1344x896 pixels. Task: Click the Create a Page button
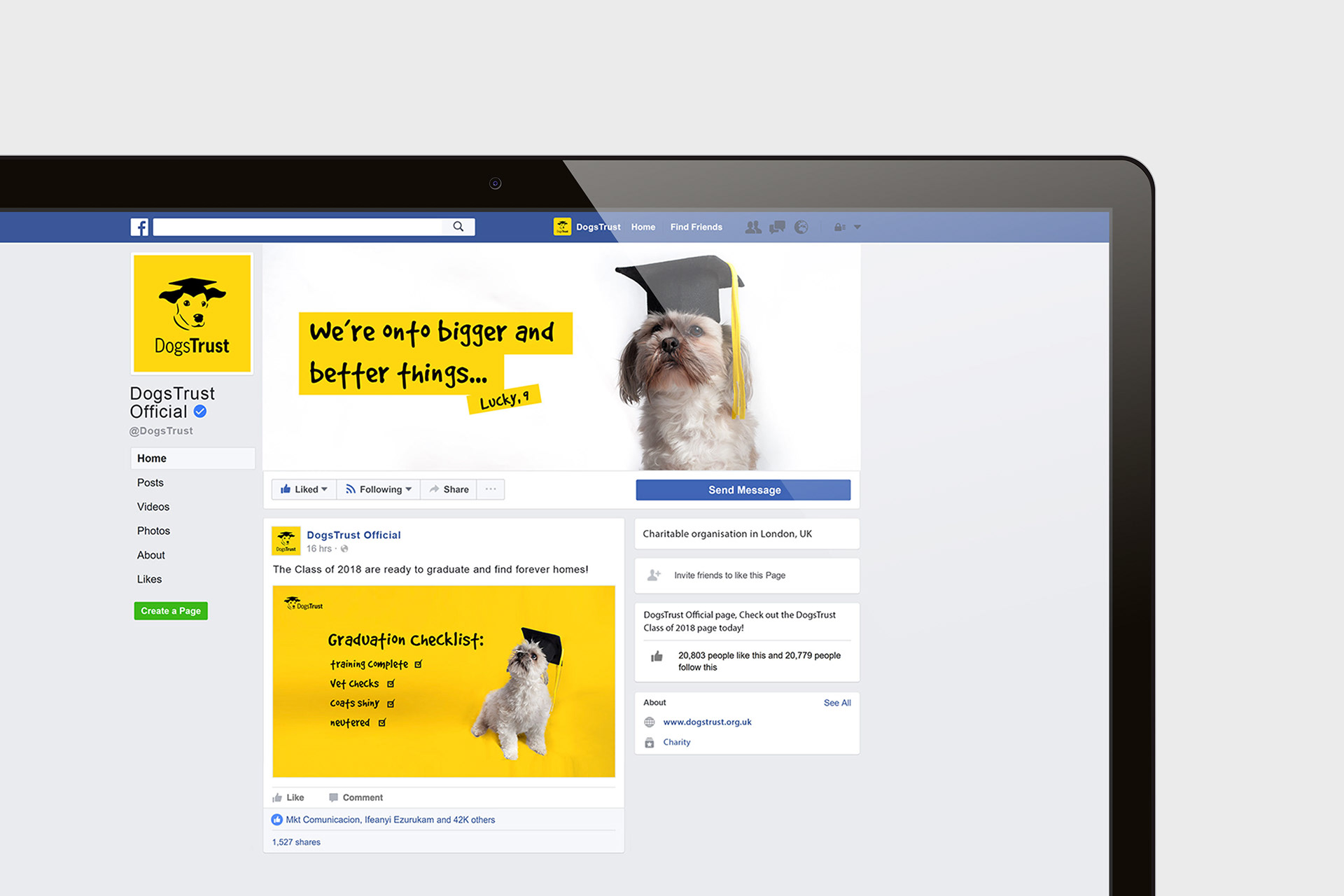pos(171,610)
